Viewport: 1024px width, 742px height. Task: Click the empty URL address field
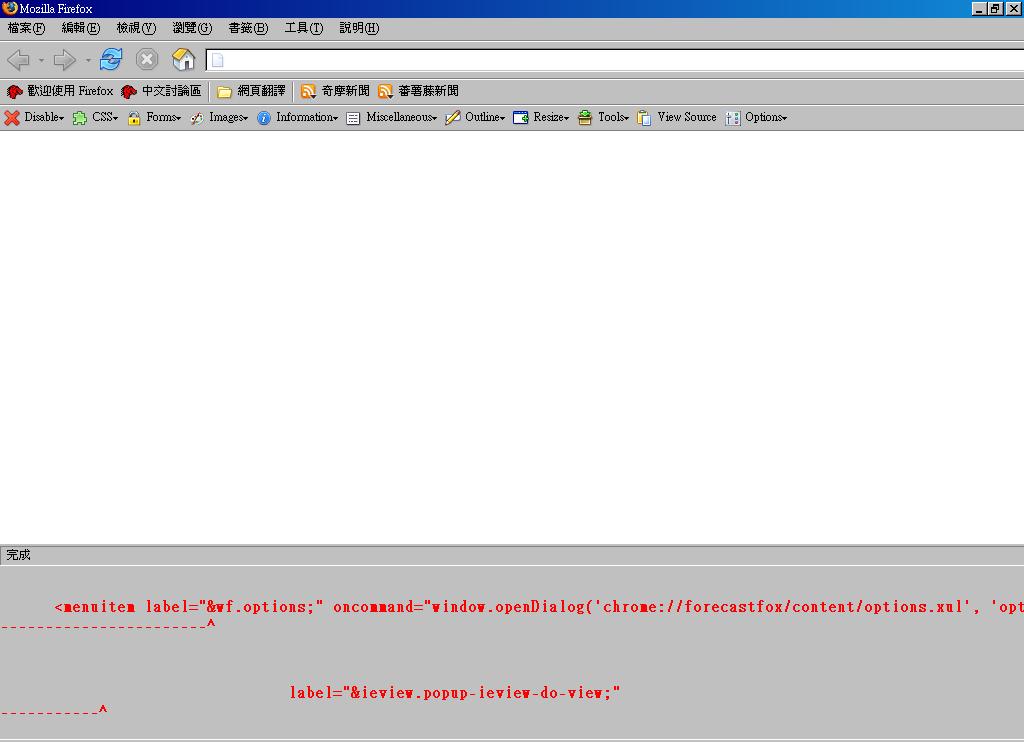pyautogui.click(x=614, y=60)
